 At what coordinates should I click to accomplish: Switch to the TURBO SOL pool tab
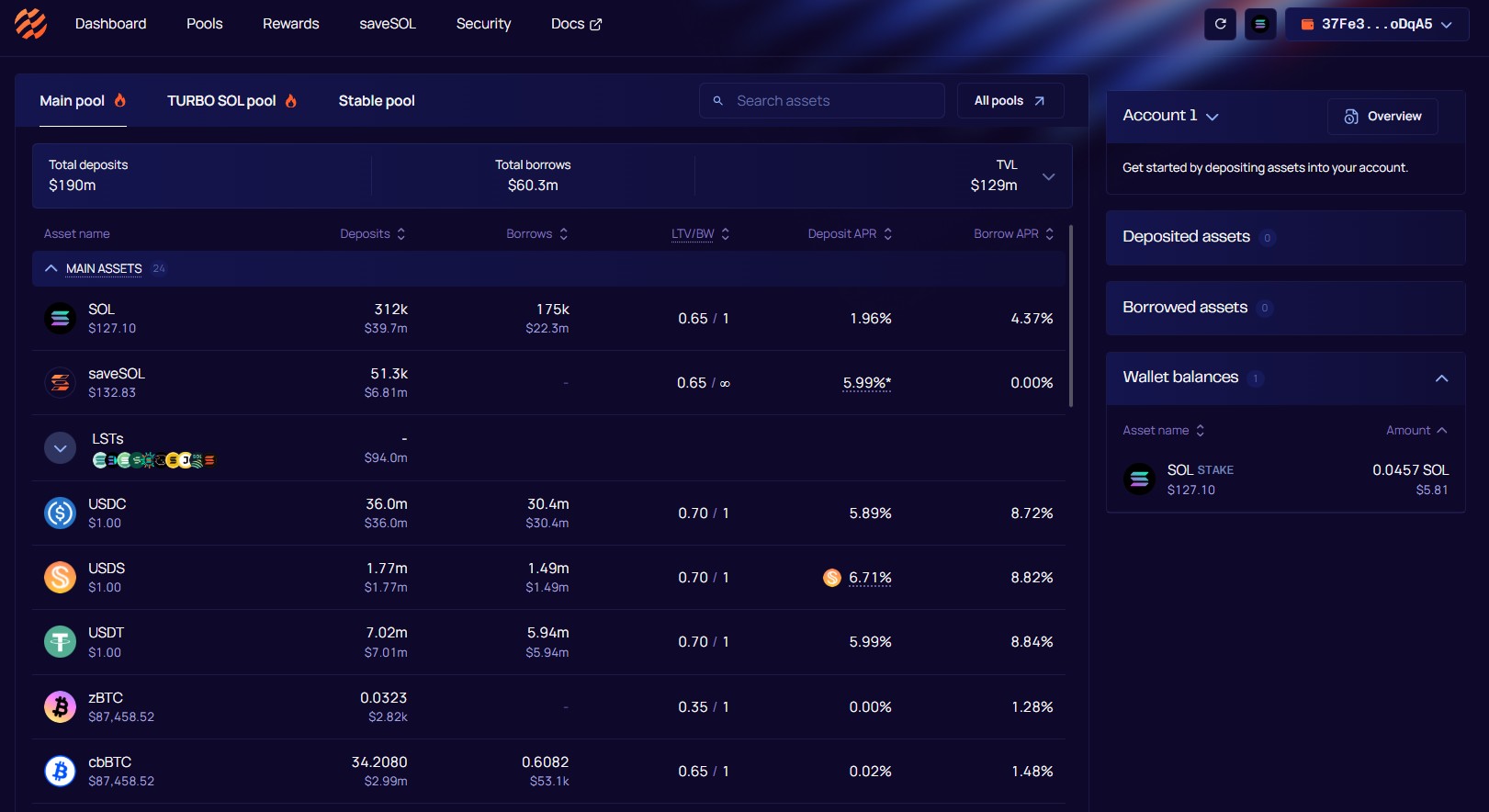point(231,101)
